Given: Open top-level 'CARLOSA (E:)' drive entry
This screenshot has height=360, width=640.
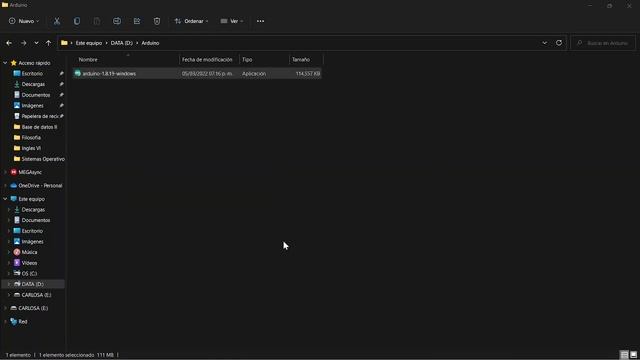Looking at the screenshot, I should click(33, 308).
